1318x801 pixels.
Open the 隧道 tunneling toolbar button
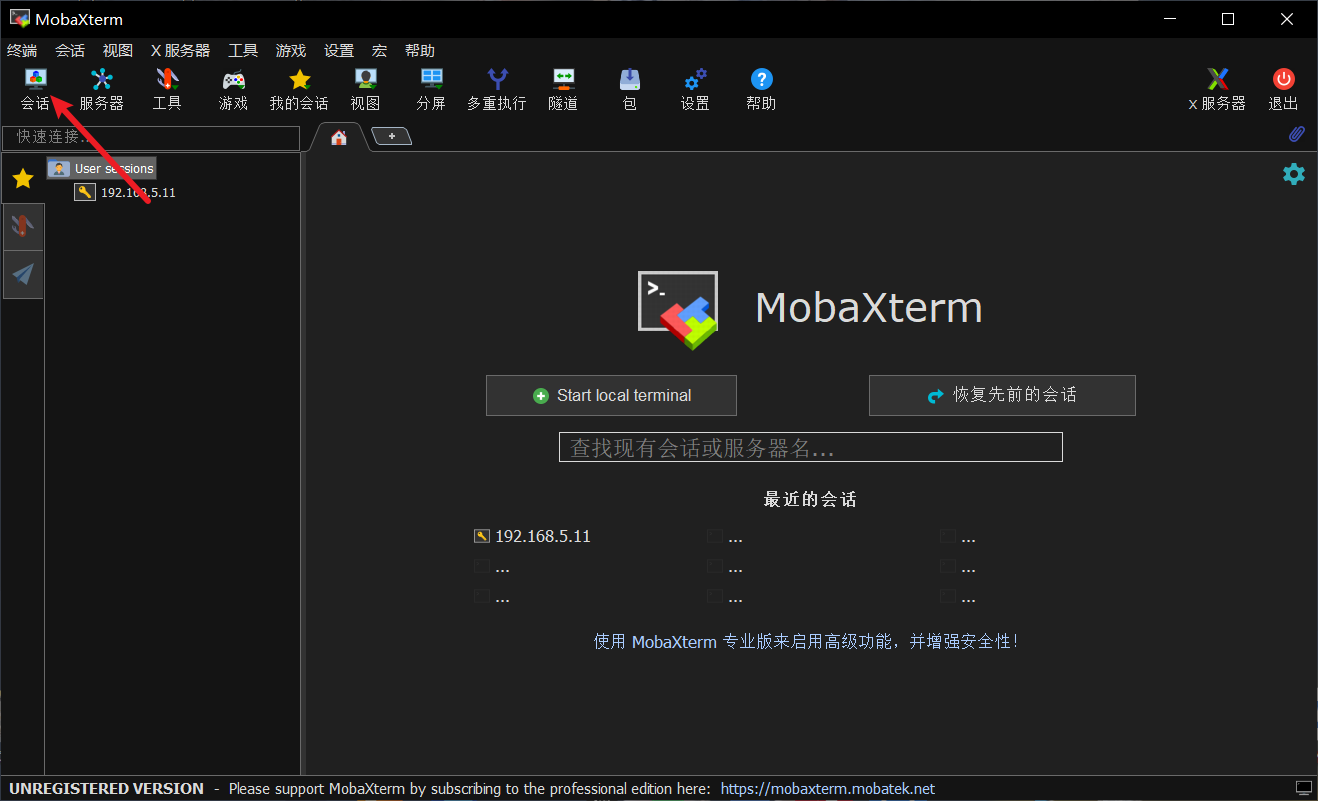[563, 89]
